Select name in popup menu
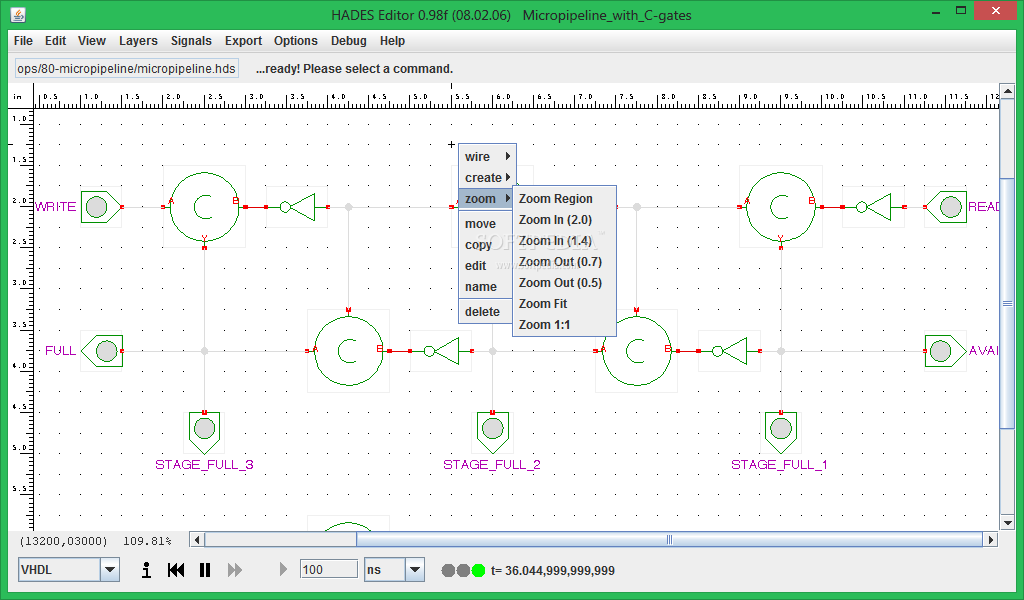1024x600 pixels. pos(485,287)
